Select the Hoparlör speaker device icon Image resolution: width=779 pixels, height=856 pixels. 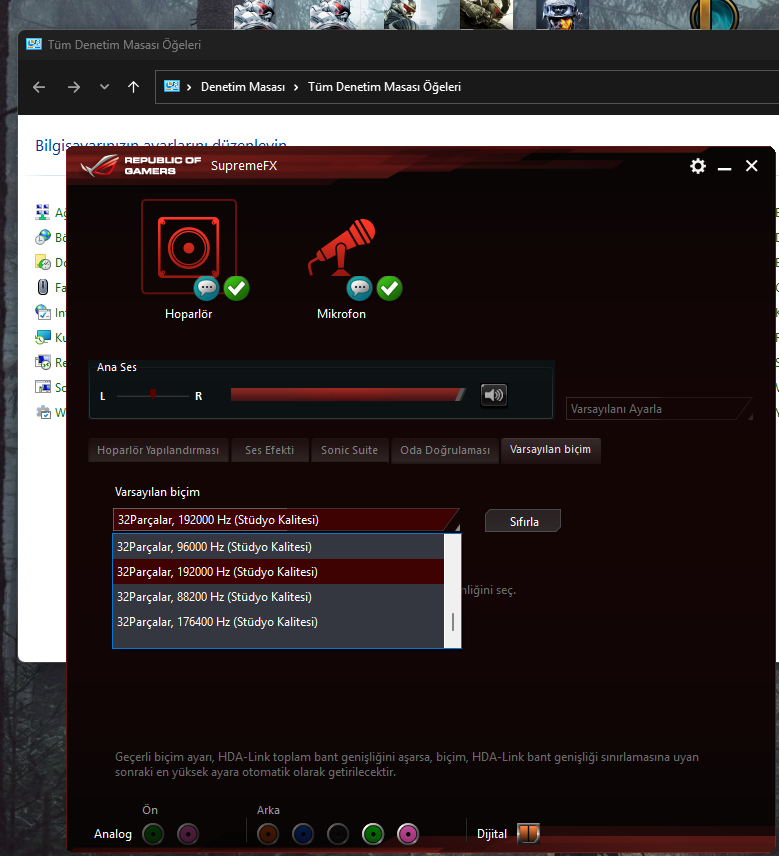tap(188, 247)
